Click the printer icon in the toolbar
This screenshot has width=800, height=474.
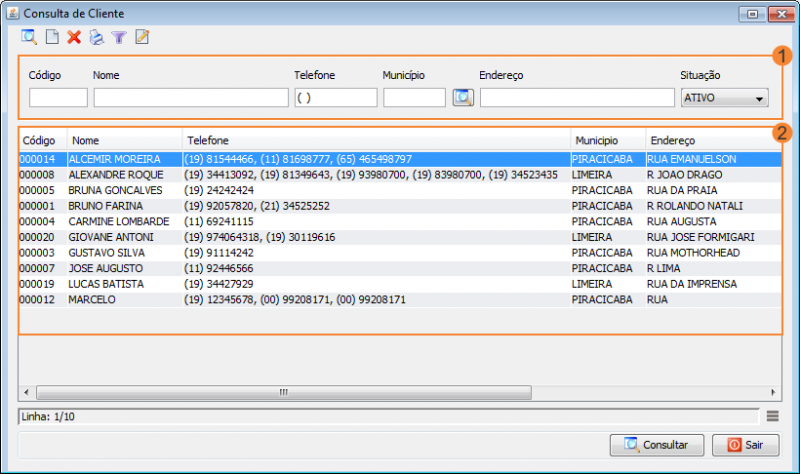97,38
